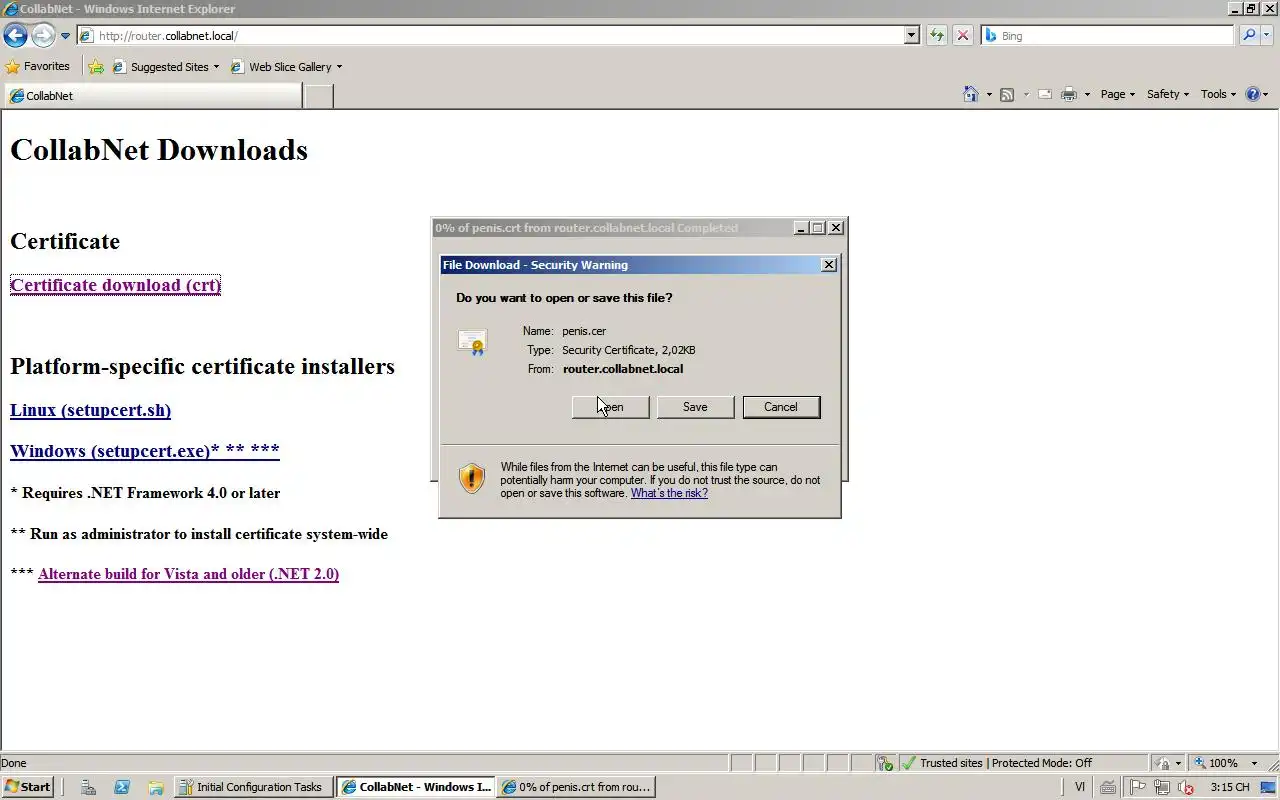The width and height of the screenshot is (1280, 800).
Task: Open the Page menu
Action: 1117,94
